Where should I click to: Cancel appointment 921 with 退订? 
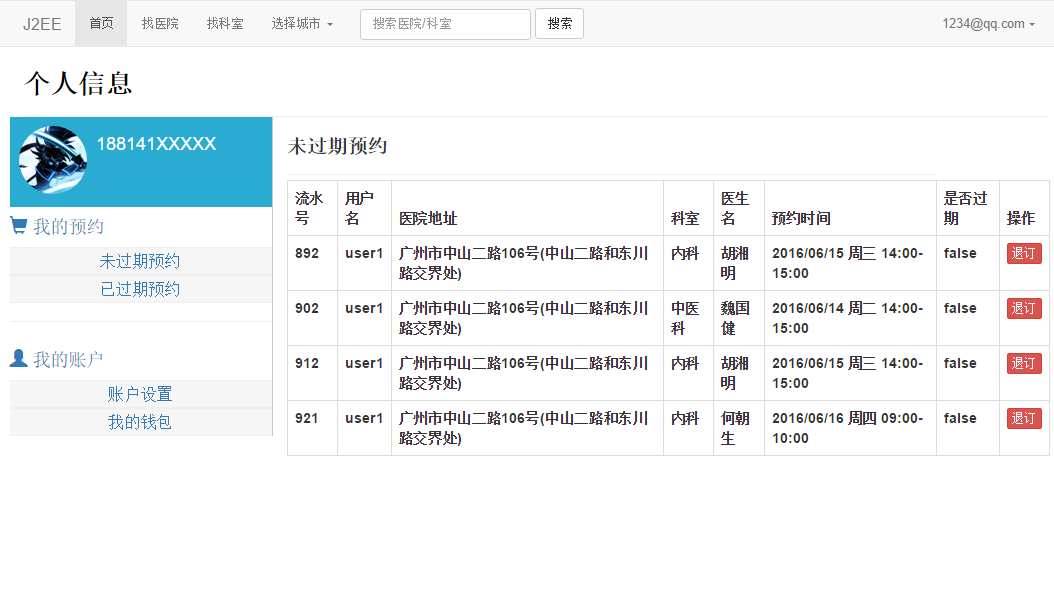[x=1023, y=418]
